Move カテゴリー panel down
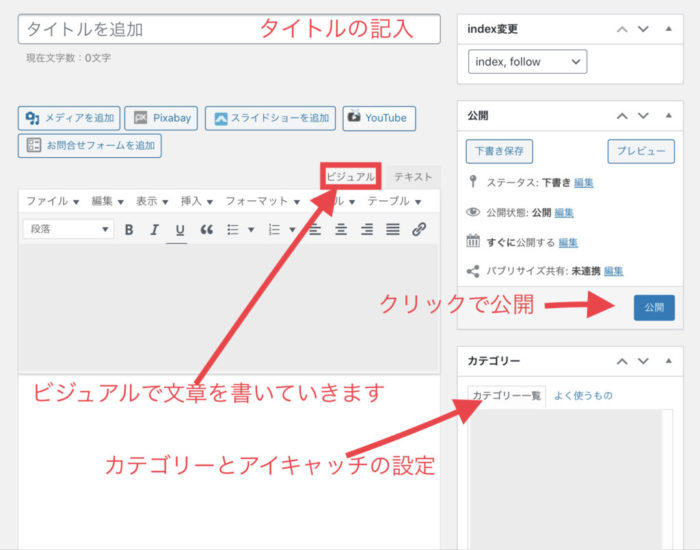This screenshot has width=700, height=550. [643, 361]
